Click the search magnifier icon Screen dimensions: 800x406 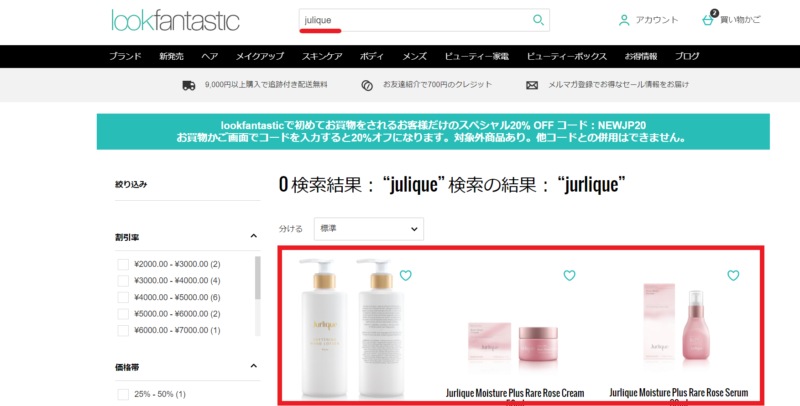tap(538, 20)
